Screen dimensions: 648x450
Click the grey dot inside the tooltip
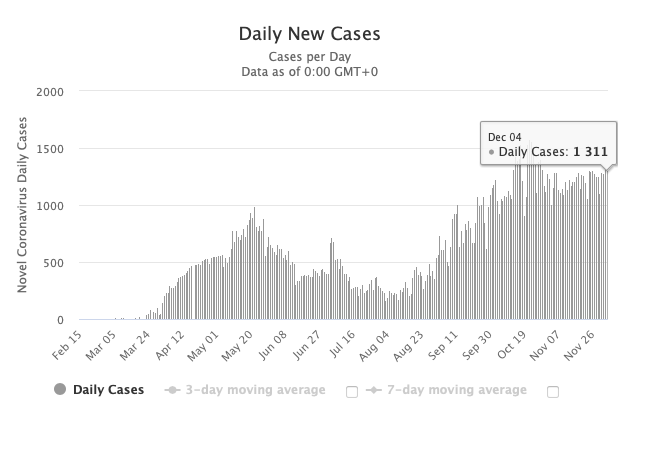(x=491, y=152)
